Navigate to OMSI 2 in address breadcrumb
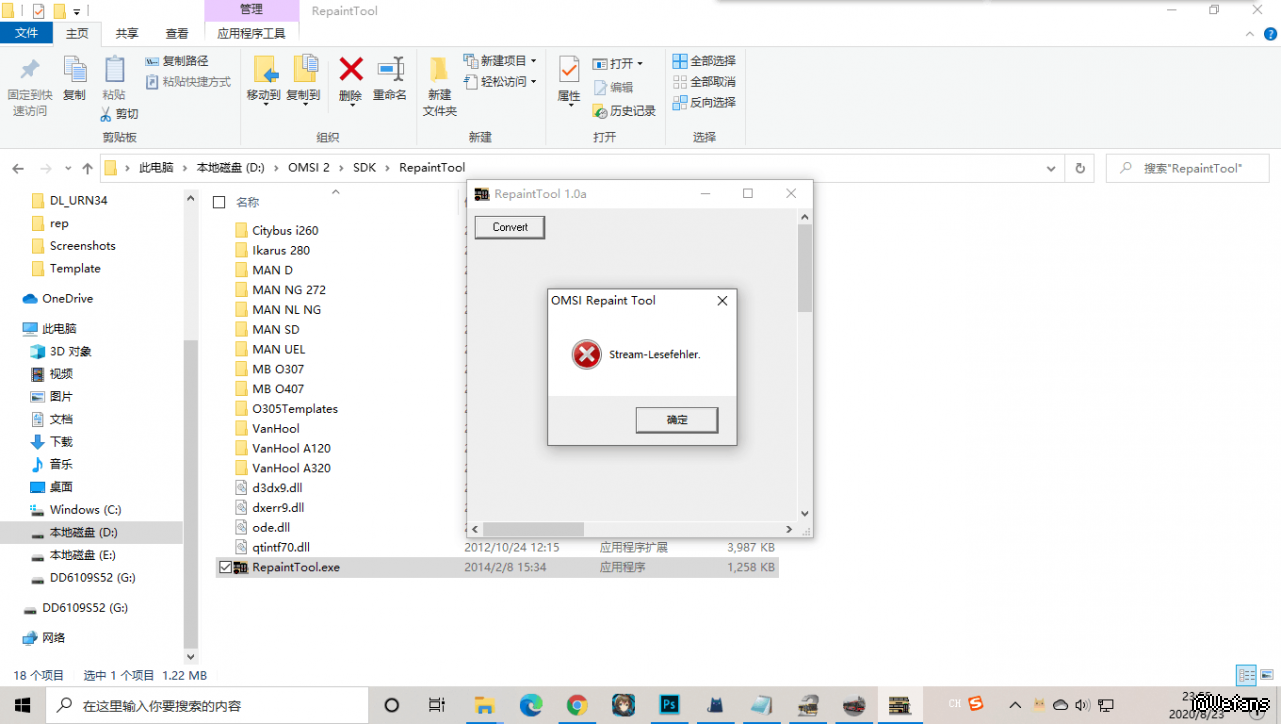 coord(309,168)
